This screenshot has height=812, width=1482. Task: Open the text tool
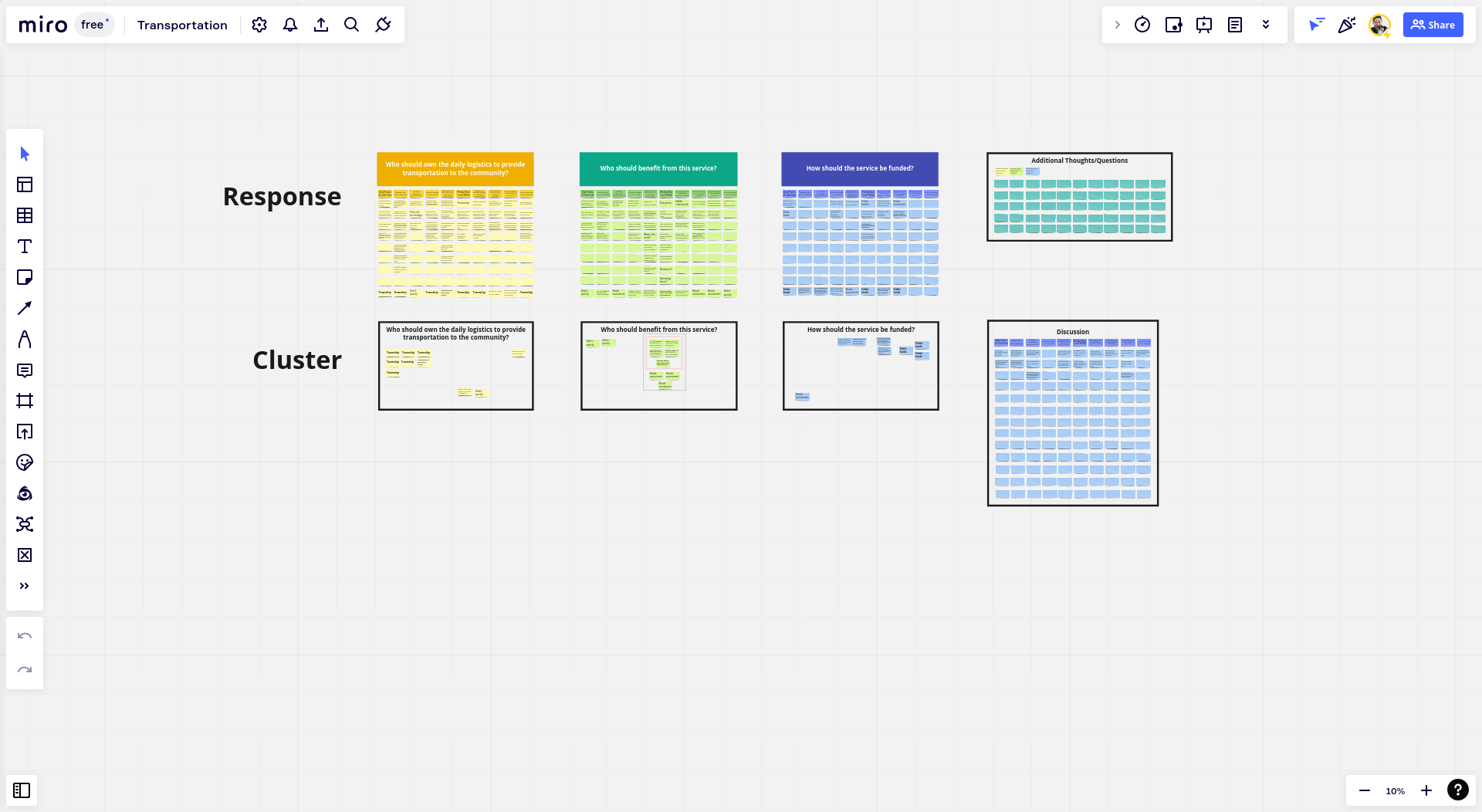(x=25, y=246)
